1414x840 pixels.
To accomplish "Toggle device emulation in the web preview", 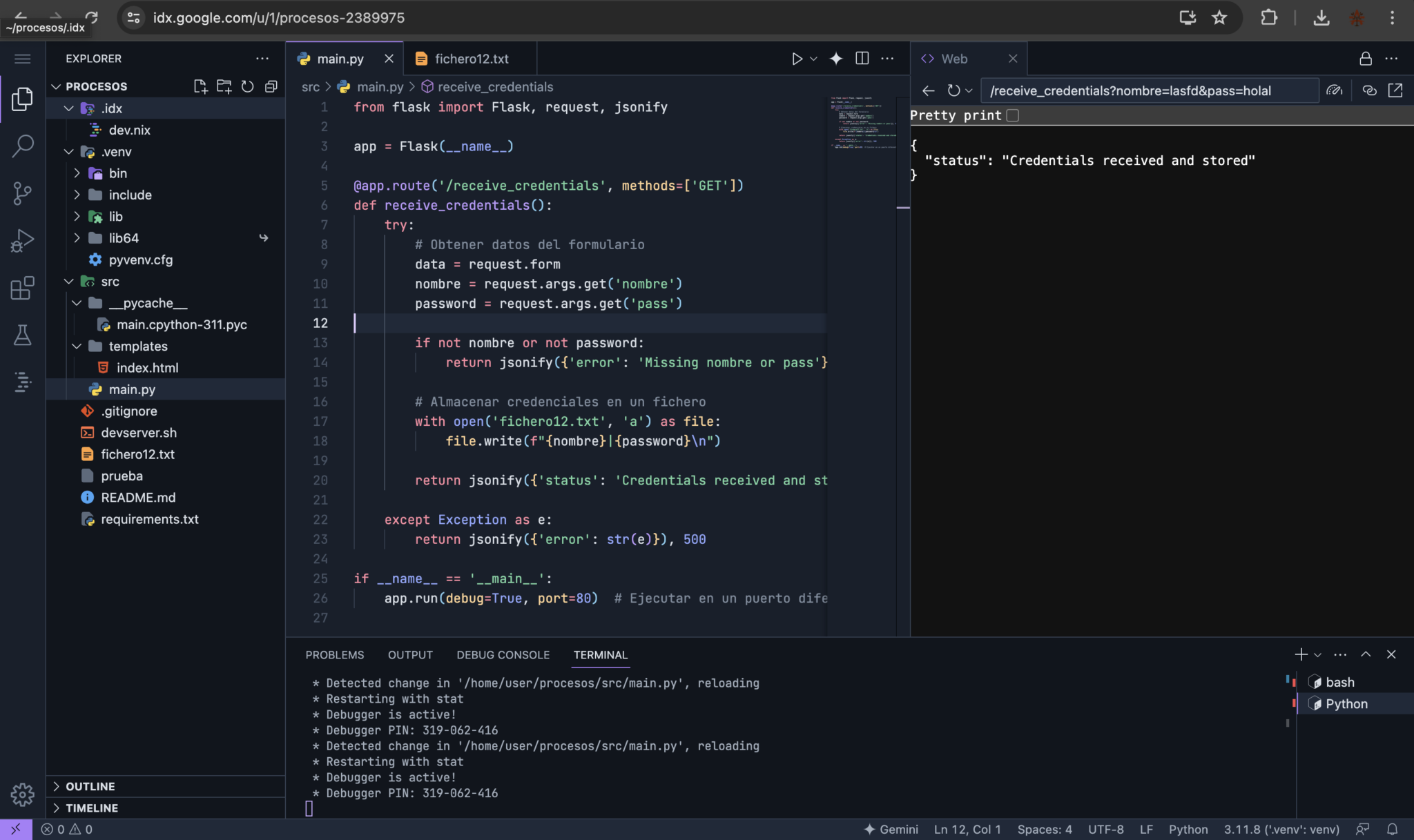I will (1335, 90).
